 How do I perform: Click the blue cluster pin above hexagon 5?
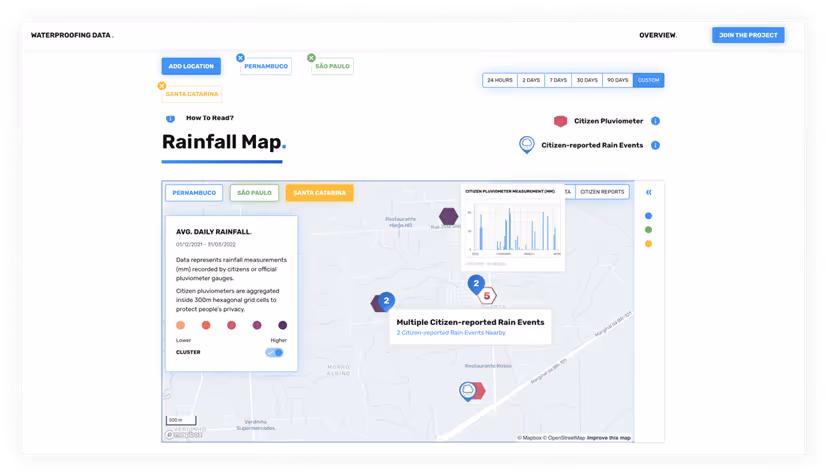pos(476,284)
